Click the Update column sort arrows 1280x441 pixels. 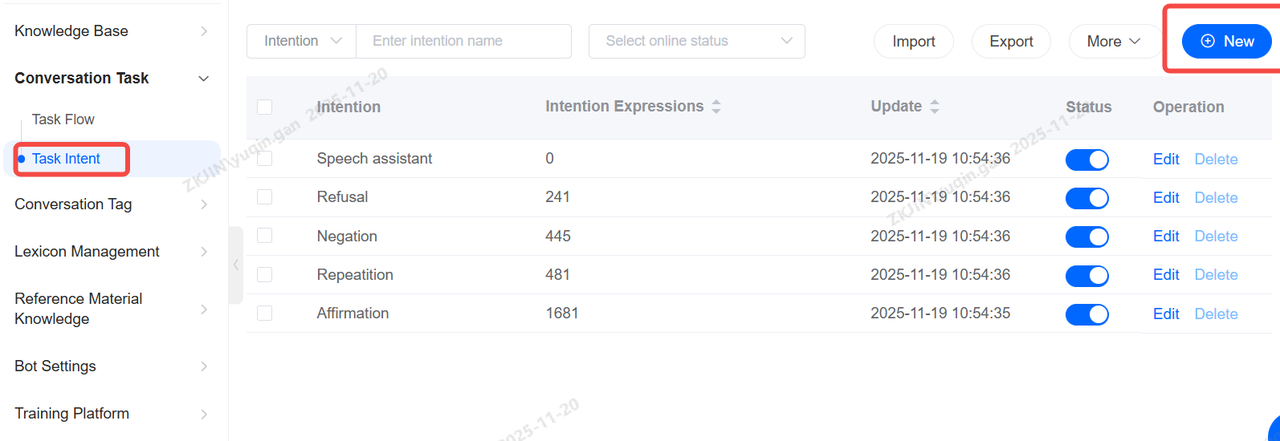tap(935, 107)
